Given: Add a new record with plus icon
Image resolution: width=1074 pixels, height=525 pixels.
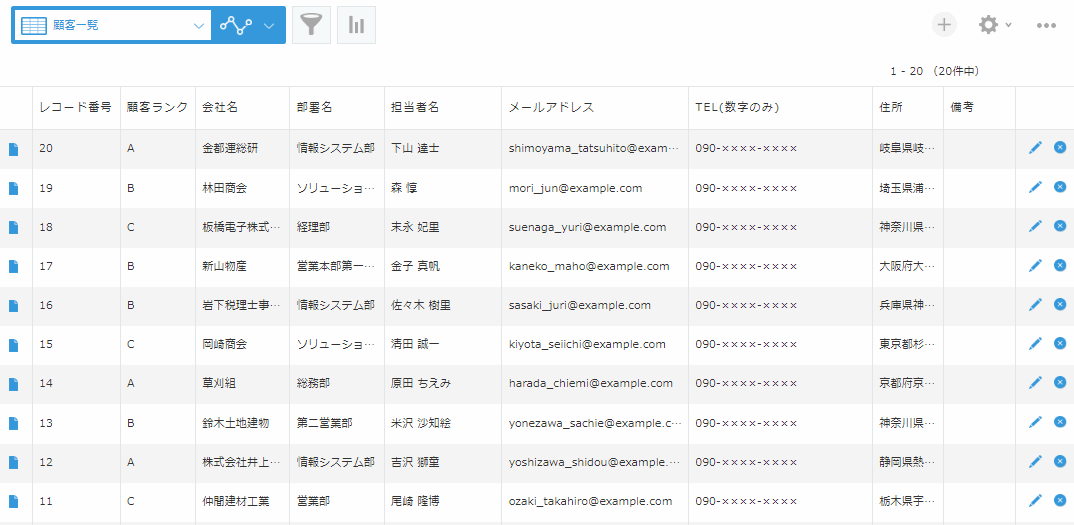Looking at the screenshot, I should pyautogui.click(x=943, y=25).
